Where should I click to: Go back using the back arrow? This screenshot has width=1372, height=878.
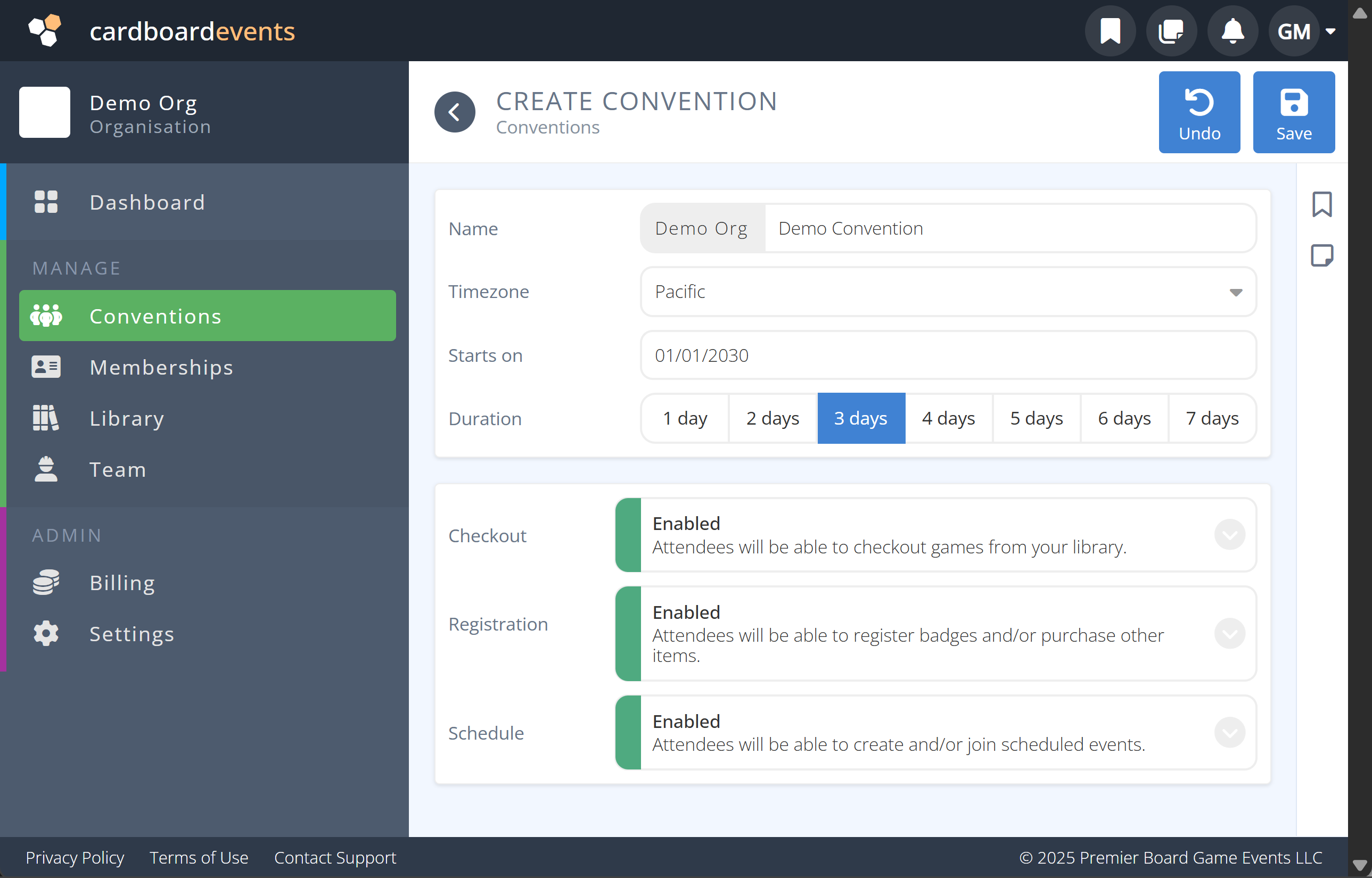pos(455,112)
